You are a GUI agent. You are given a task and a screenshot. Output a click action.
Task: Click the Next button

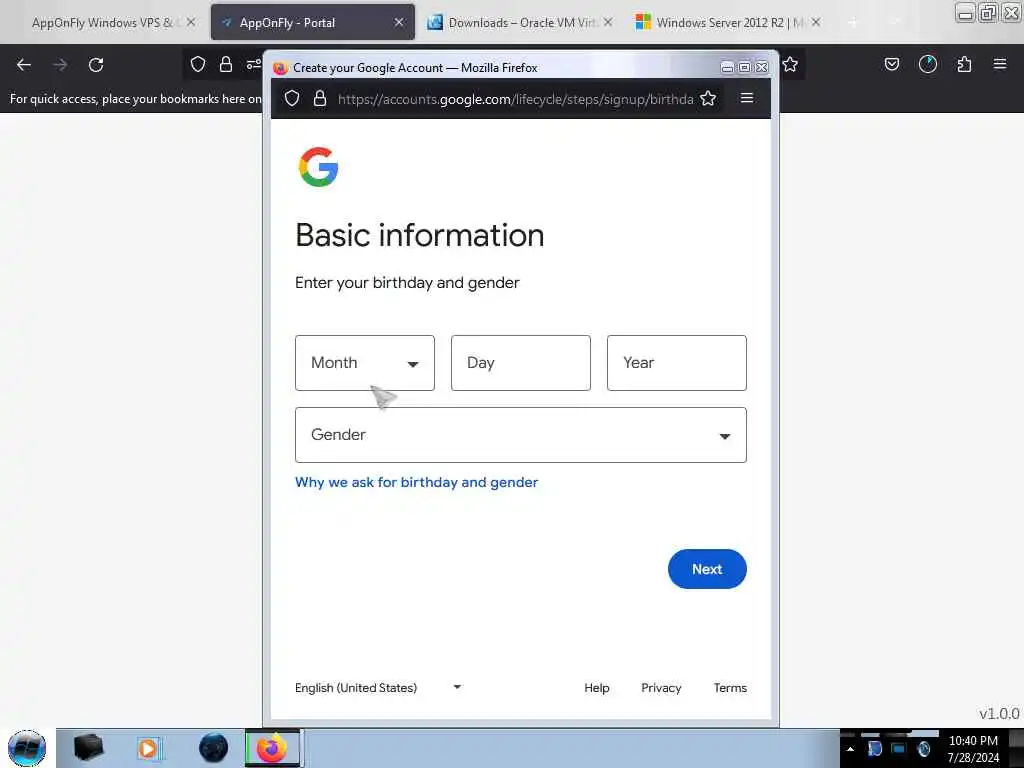click(707, 569)
